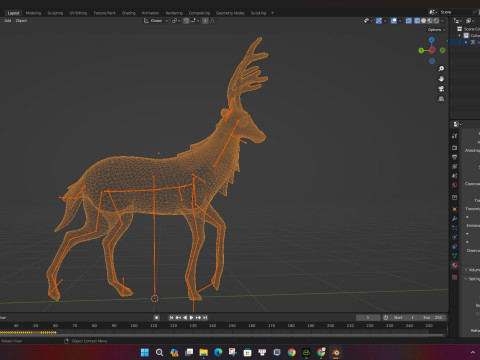This screenshot has width=480, height=360.
Task: Open the Add menu in viewport header
Action: click(x=7, y=21)
